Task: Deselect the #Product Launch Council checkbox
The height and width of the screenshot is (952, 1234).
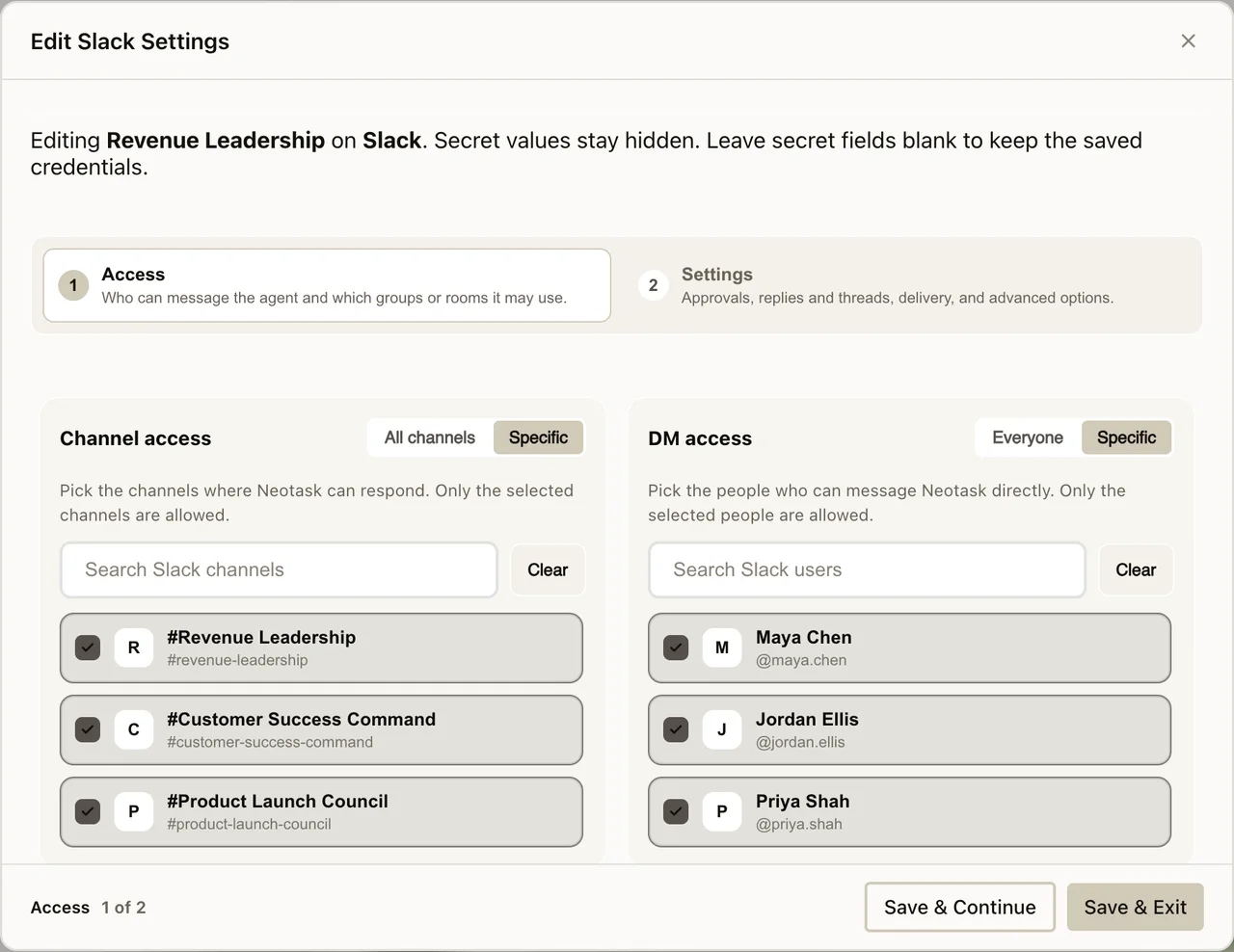Action: tap(88, 811)
